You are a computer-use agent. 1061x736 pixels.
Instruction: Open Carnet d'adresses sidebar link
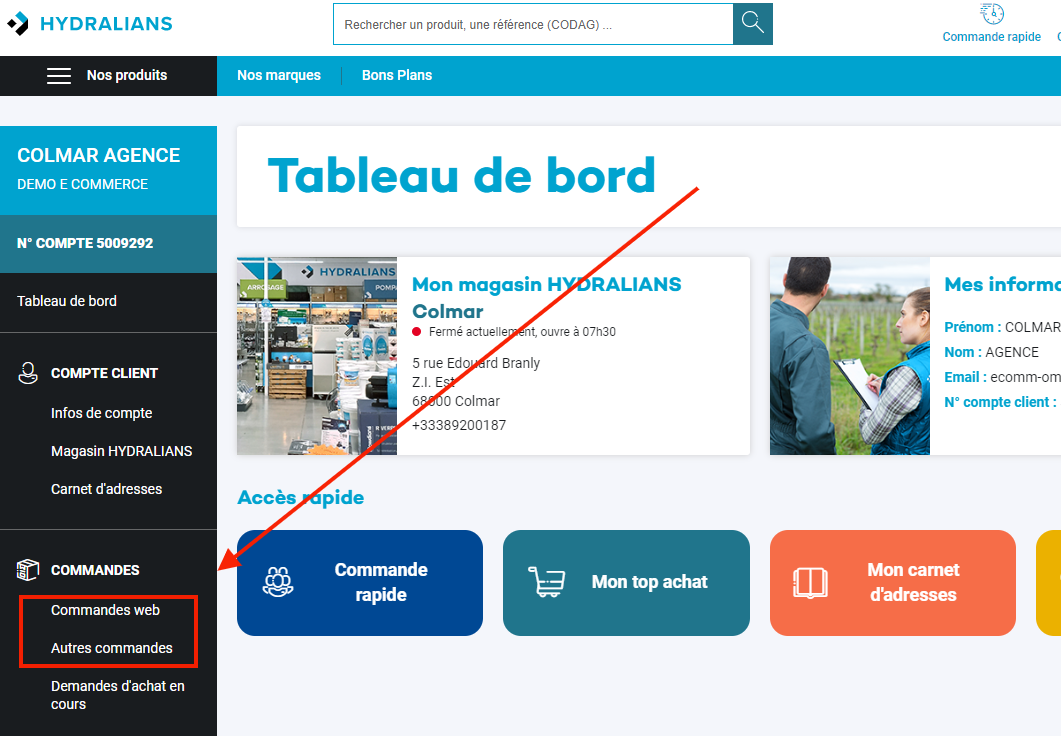tap(106, 489)
